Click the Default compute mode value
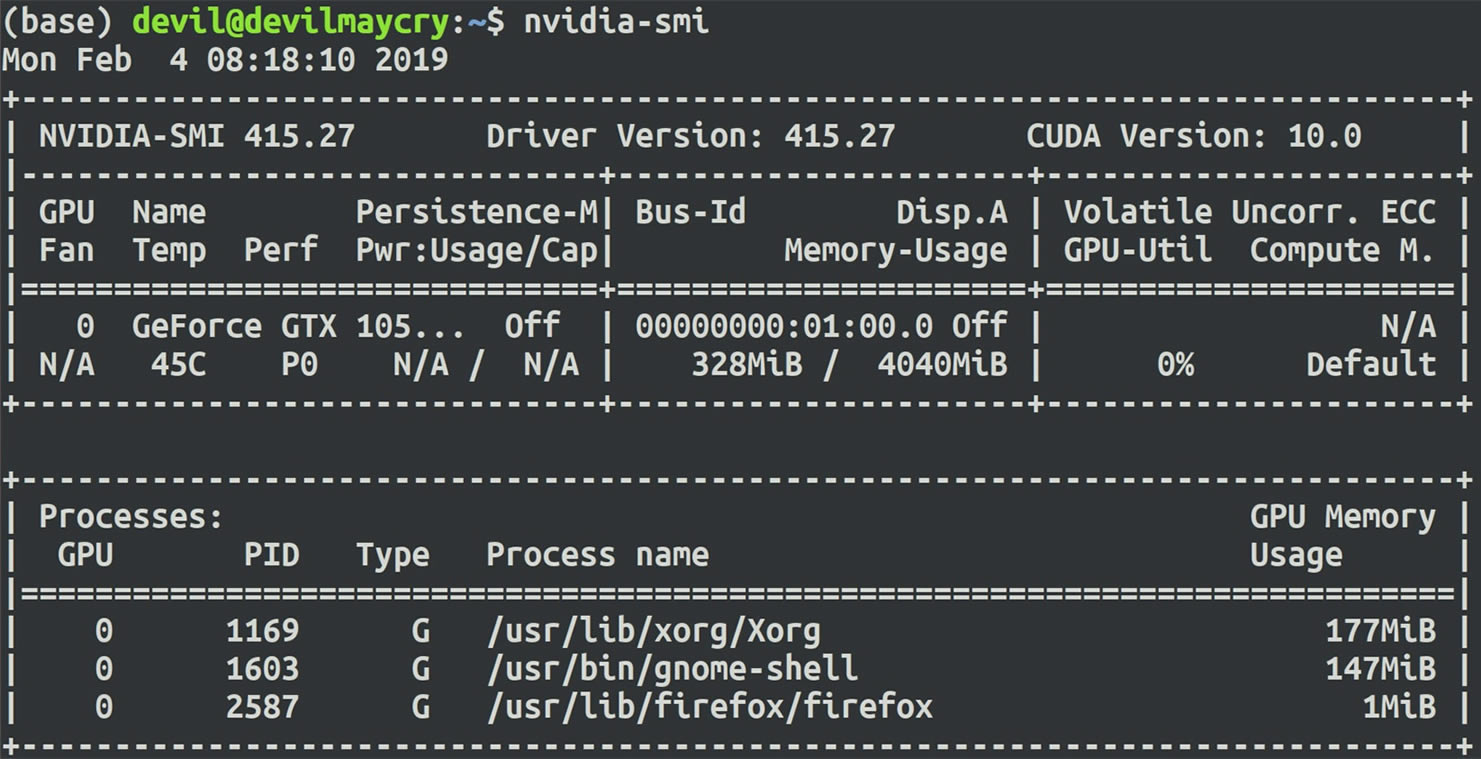The width and height of the screenshot is (1481, 759). click(1370, 365)
